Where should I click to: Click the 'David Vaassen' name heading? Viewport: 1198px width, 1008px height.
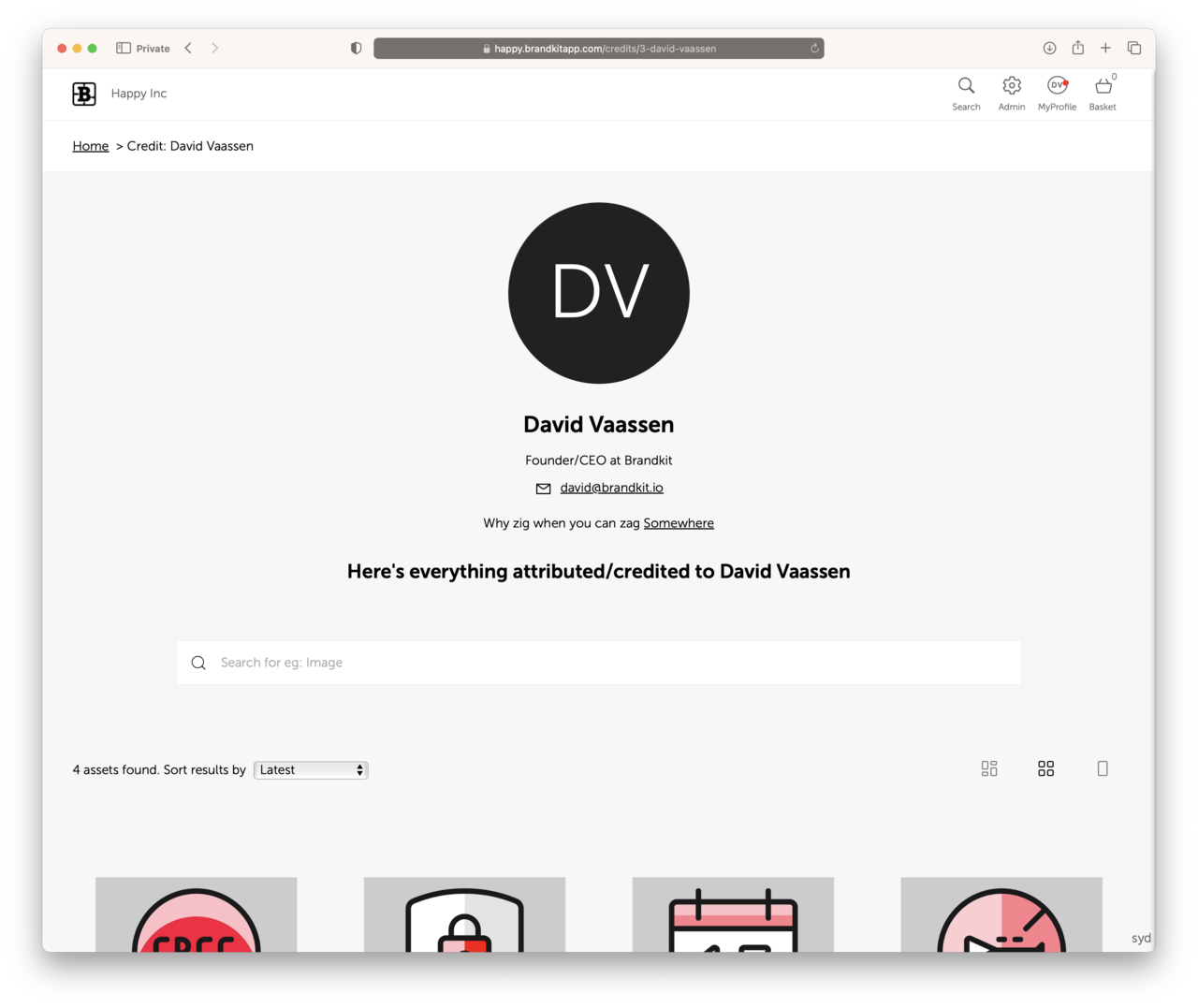pyautogui.click(x=599, y=425)
